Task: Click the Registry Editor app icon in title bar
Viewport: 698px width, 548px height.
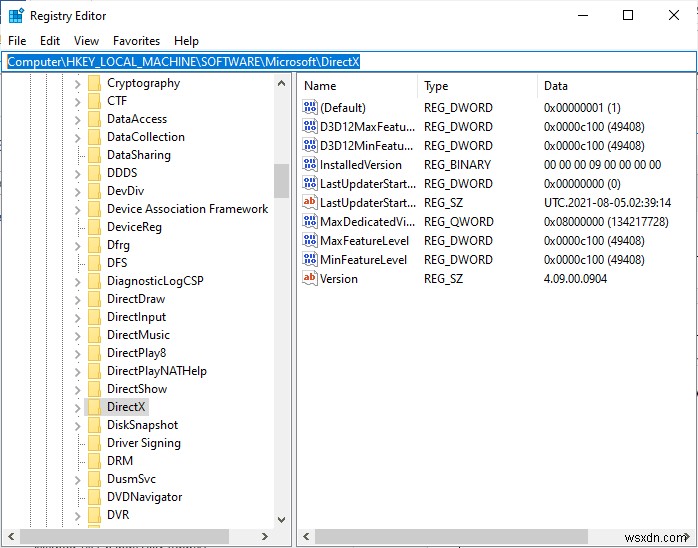Action: point(16,16)
